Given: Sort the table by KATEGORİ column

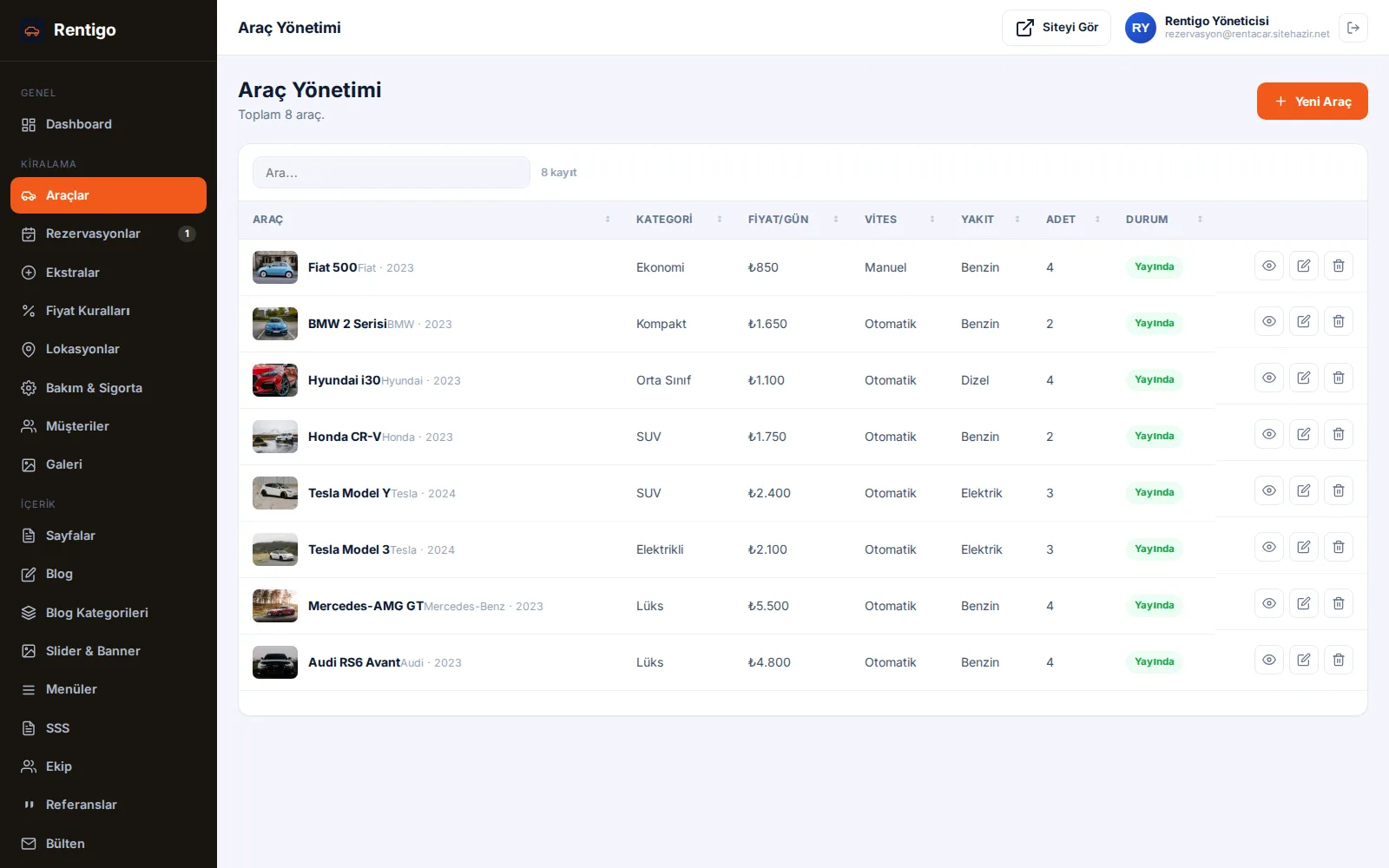Looking at the screenshot, I should [679, 220].
